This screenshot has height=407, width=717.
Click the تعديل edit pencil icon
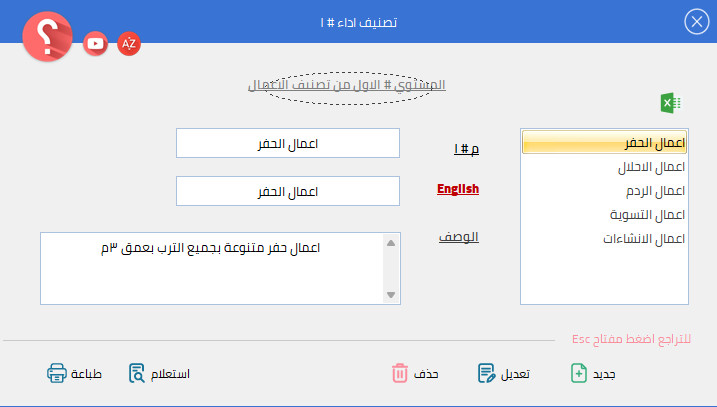[486, 374]
